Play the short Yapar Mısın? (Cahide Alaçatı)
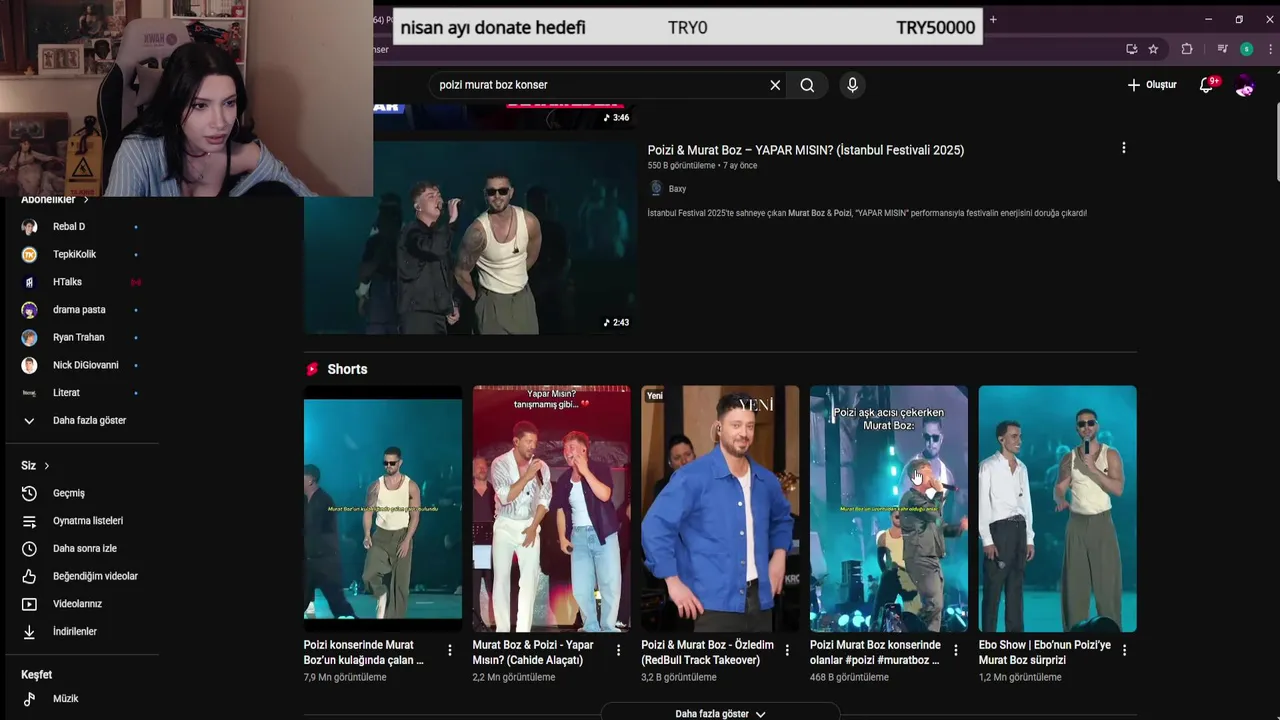This screenshot has width=1280, height=720. coord(551,508)
